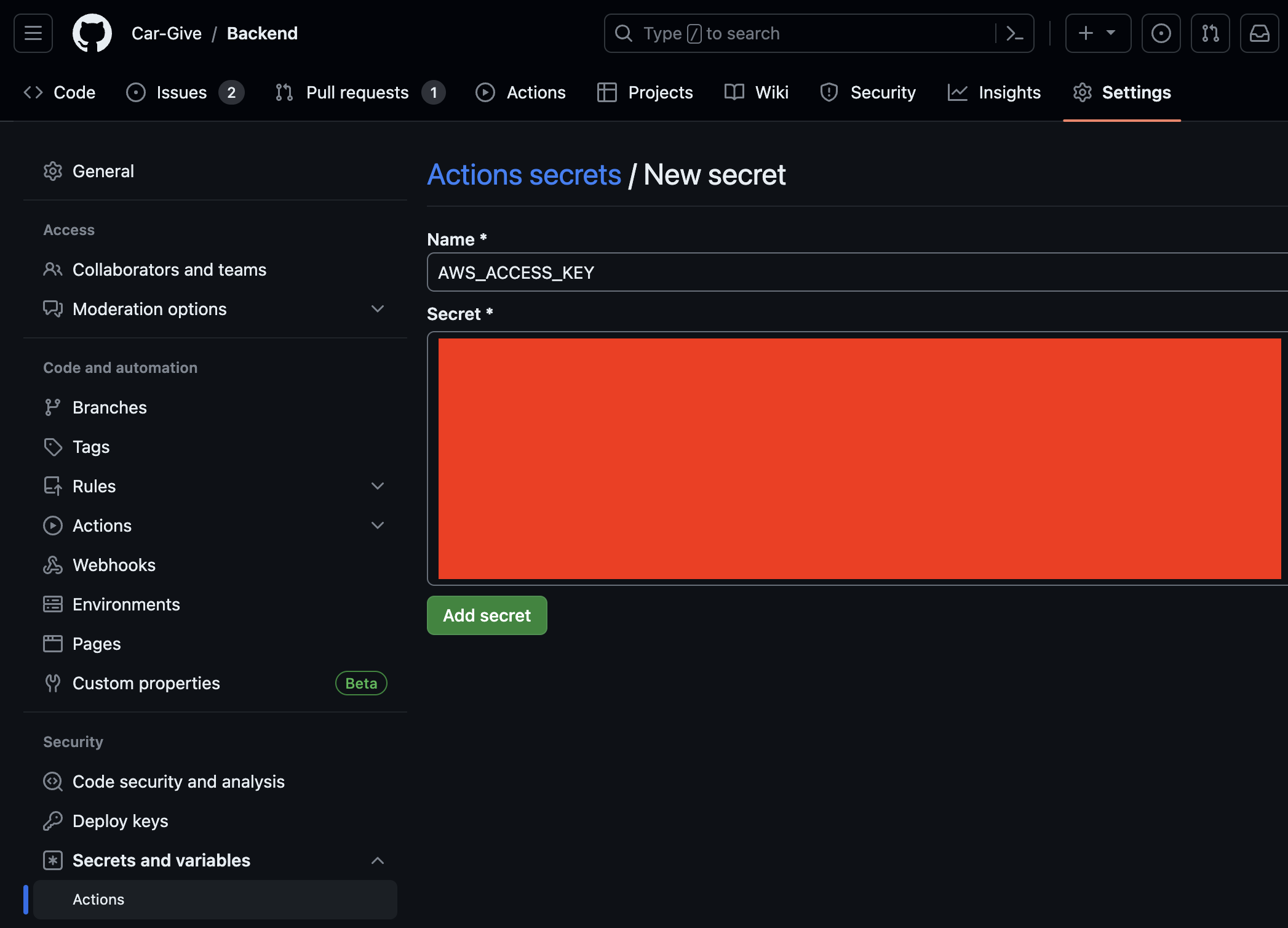1288x928 pixels.
Task: Open the hamburger navigation menu
Action: [x=33, y=33]
